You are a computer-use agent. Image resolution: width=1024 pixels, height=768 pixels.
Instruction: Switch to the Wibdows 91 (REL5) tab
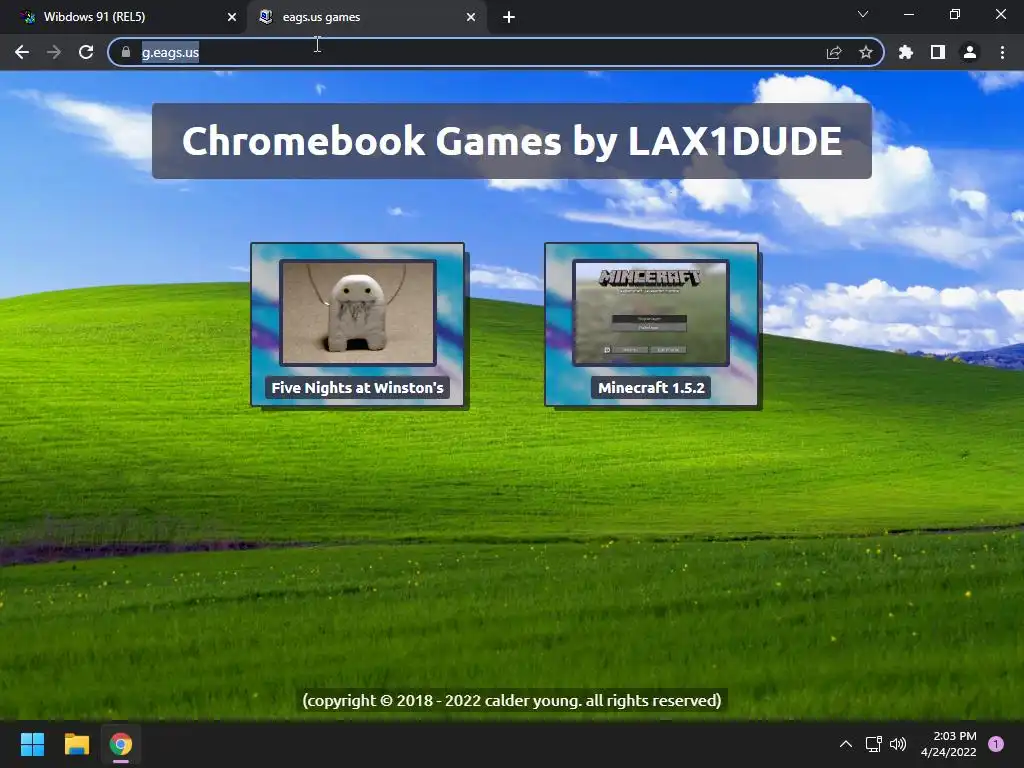point(123,17)
